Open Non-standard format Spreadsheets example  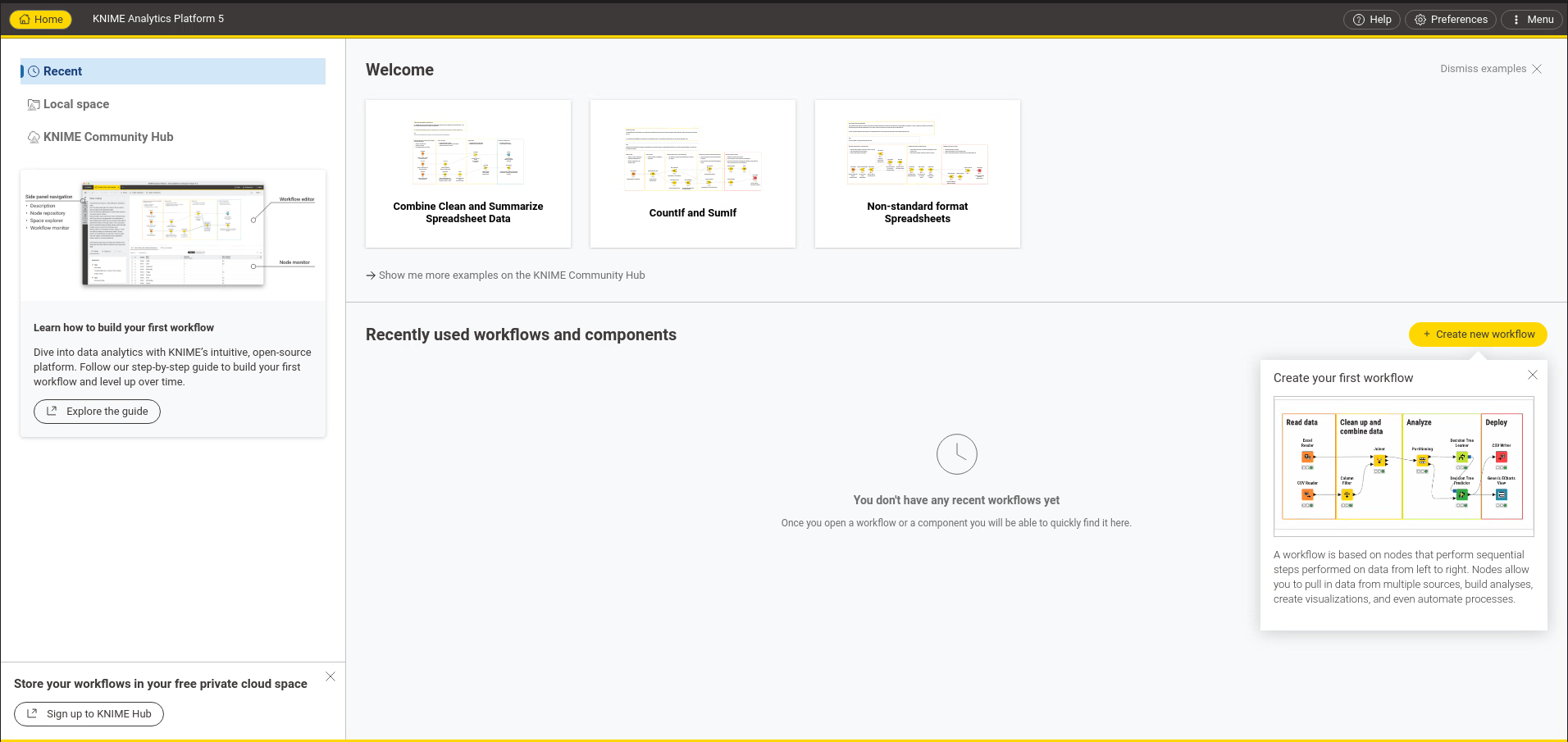click(x=917, y=174)
